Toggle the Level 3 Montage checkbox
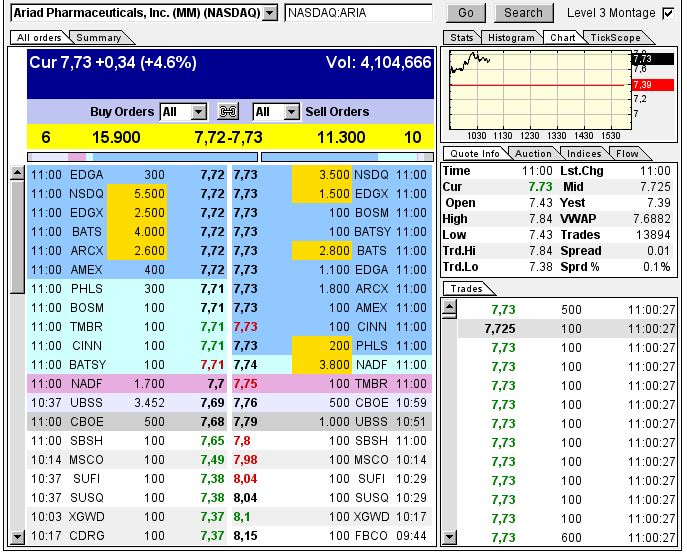 point(668,13)
